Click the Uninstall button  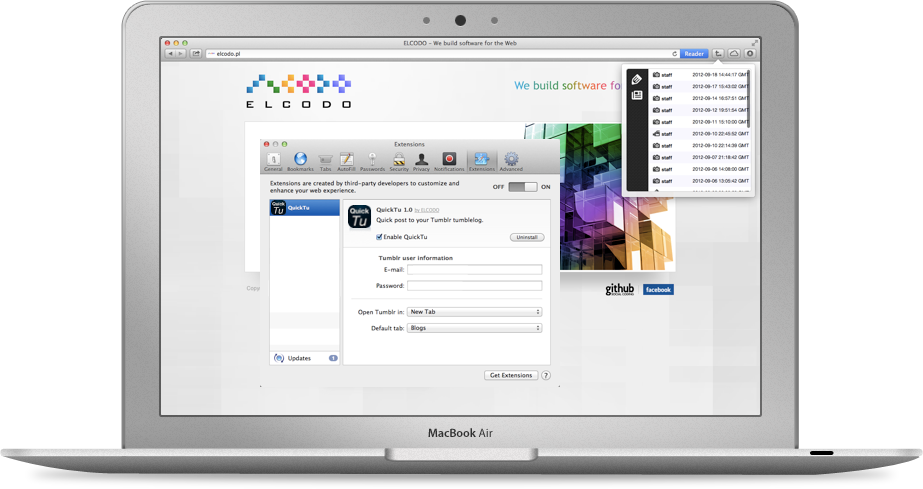[x=526, y=237]
